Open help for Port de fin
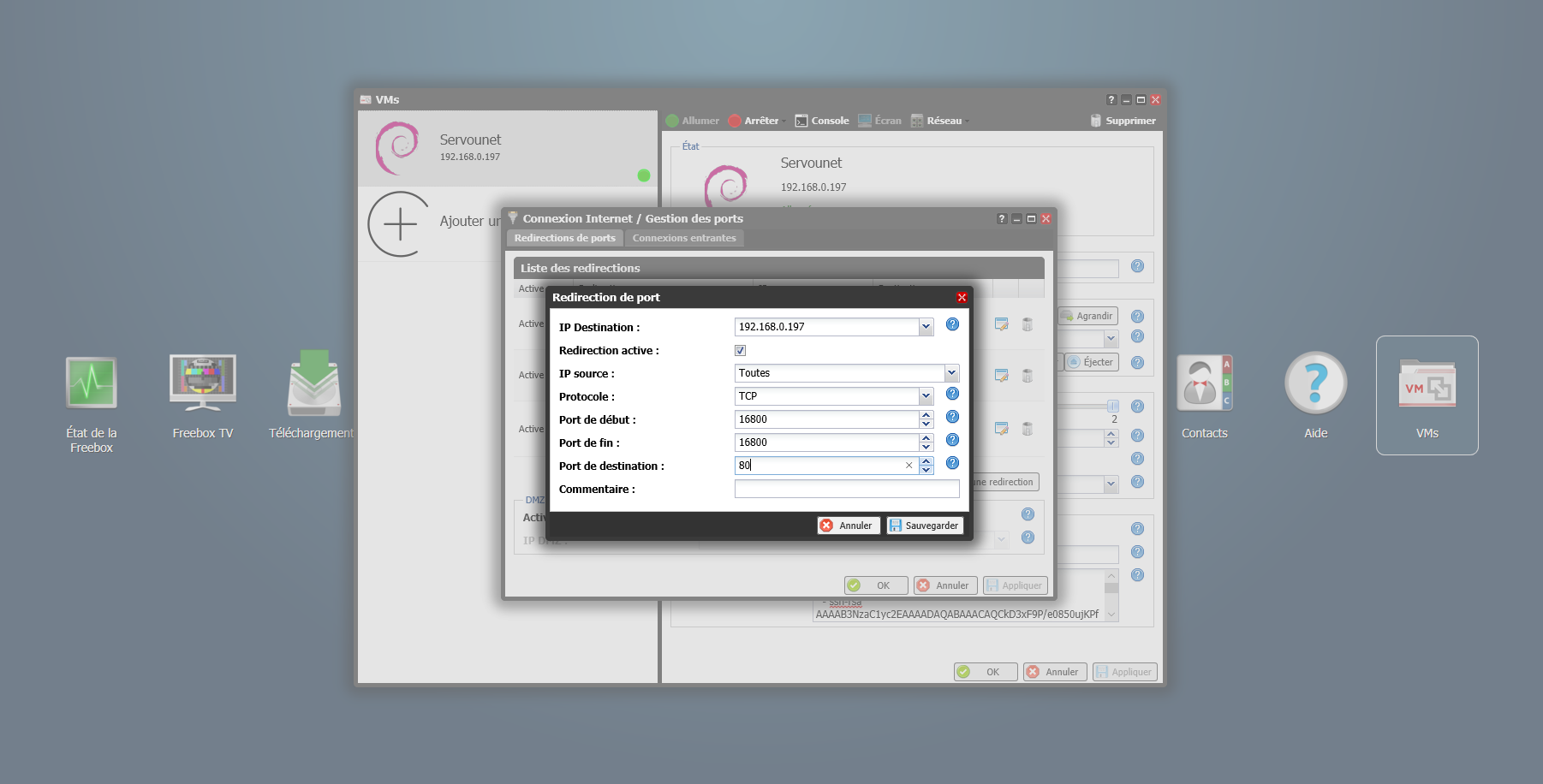 click(x=952, y=440)
